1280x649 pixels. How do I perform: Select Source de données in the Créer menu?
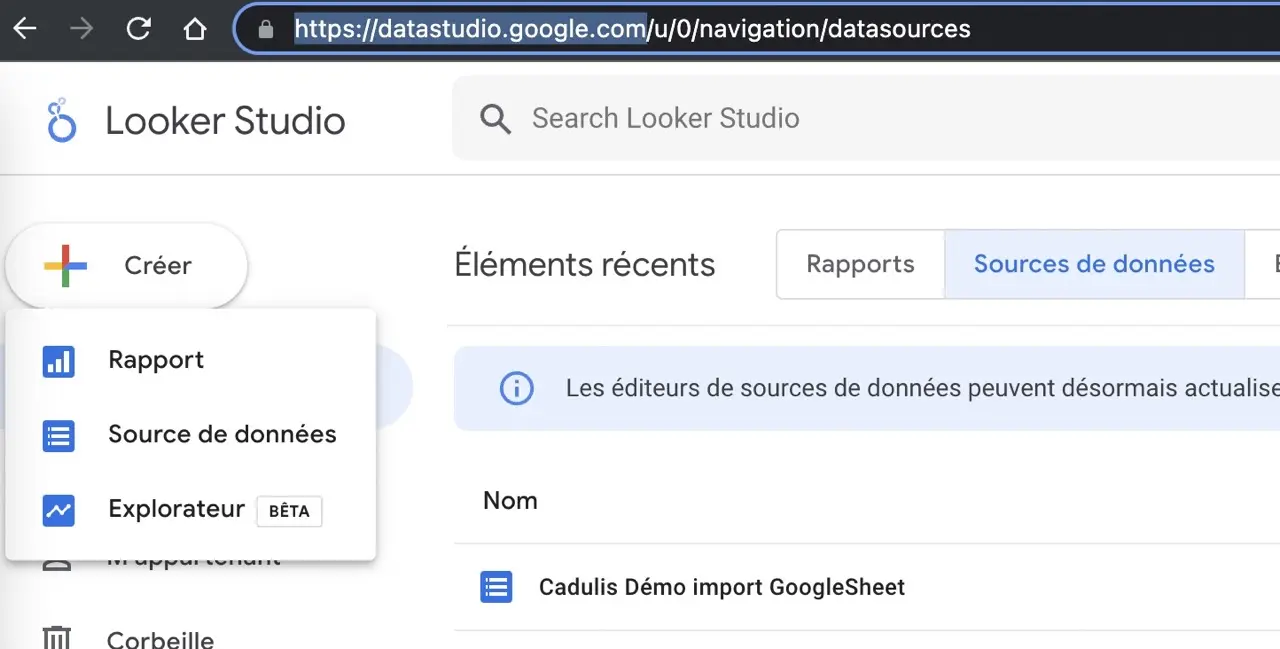221,435
